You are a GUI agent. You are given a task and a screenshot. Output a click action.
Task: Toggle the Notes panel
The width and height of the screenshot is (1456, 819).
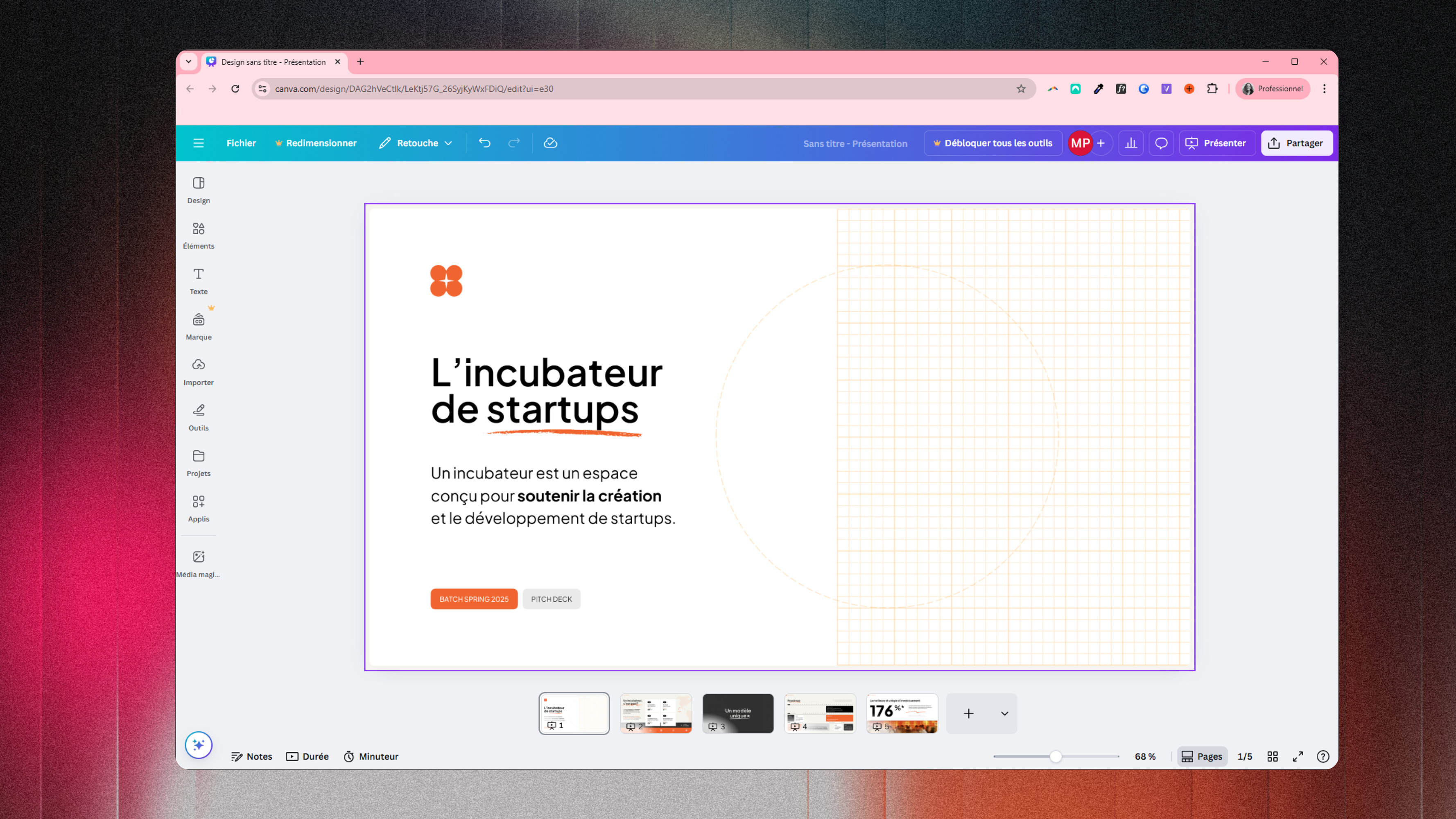tap(251, 756)
